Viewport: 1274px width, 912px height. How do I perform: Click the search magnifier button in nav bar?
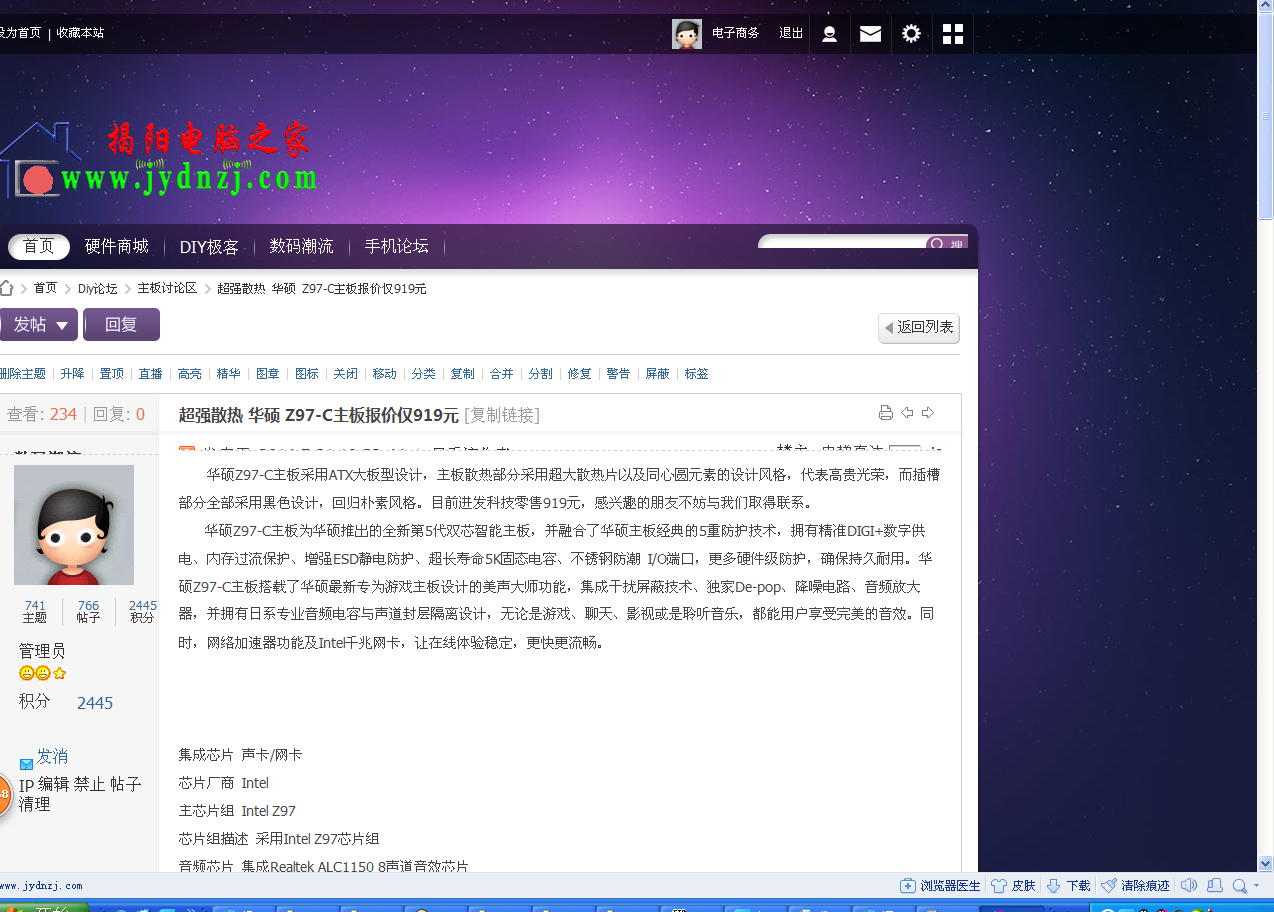coord(946,244)
